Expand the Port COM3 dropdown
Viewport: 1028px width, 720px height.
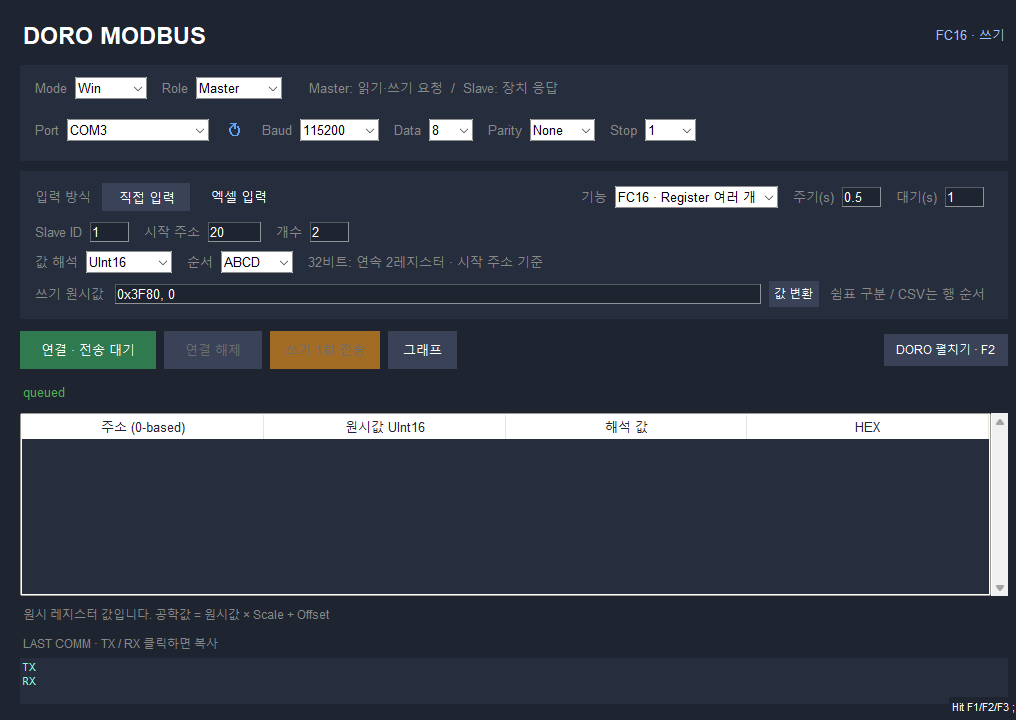point(138,130)
